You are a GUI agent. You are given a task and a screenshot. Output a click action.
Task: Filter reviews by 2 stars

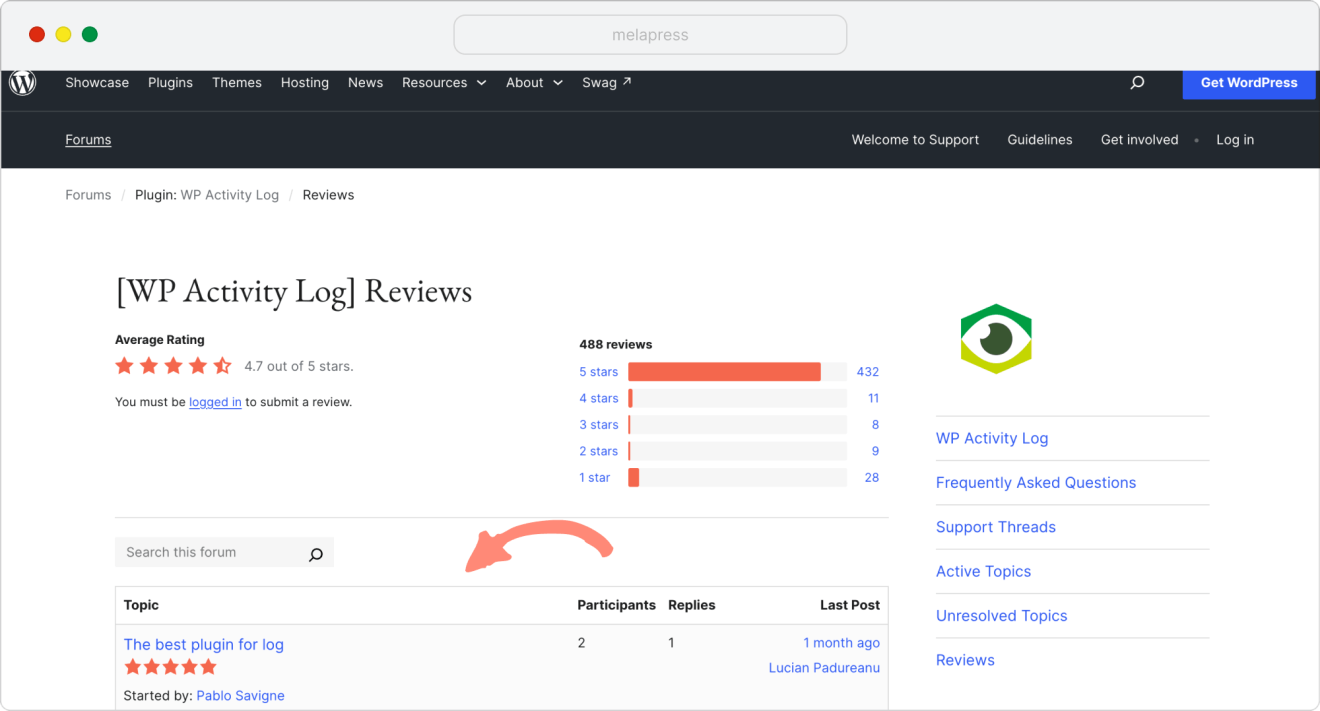tap(598, 451)
